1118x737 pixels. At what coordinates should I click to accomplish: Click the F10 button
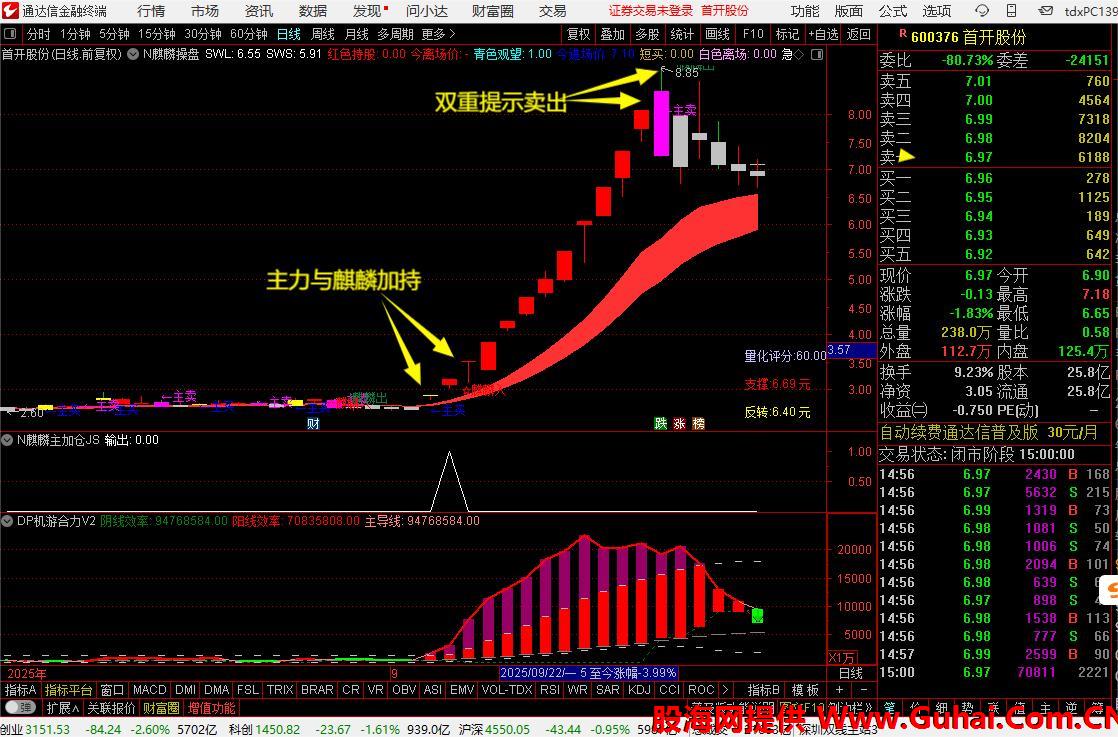tap(753, 34)
